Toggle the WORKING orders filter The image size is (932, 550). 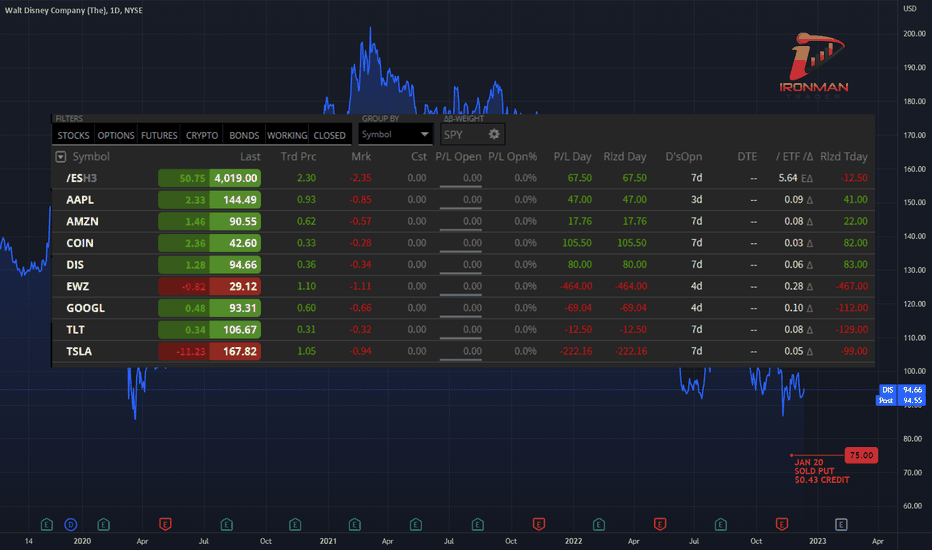point(287,136)
